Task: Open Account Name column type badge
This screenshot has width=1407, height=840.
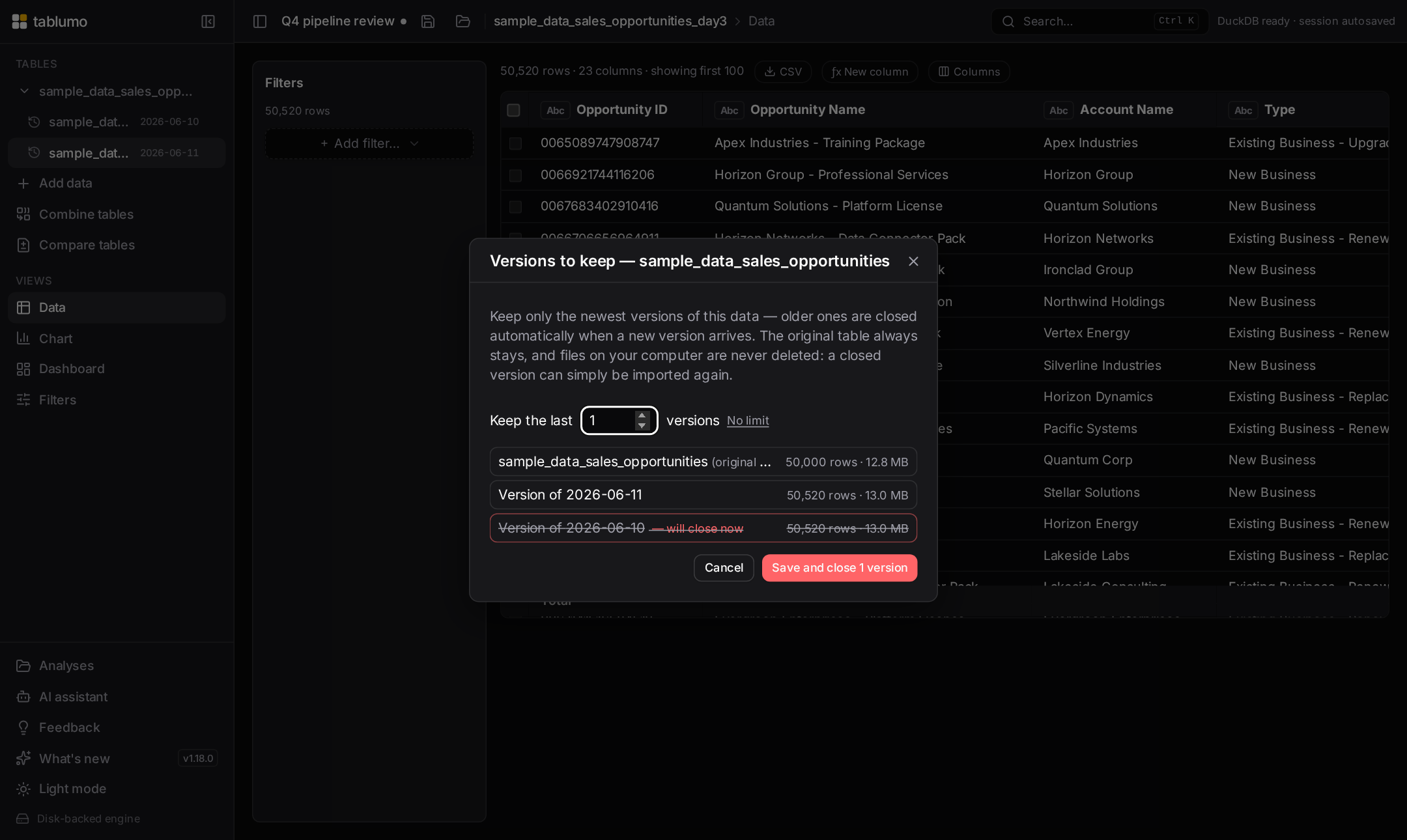Action: pyautogui.click(x=1059, y=110)
